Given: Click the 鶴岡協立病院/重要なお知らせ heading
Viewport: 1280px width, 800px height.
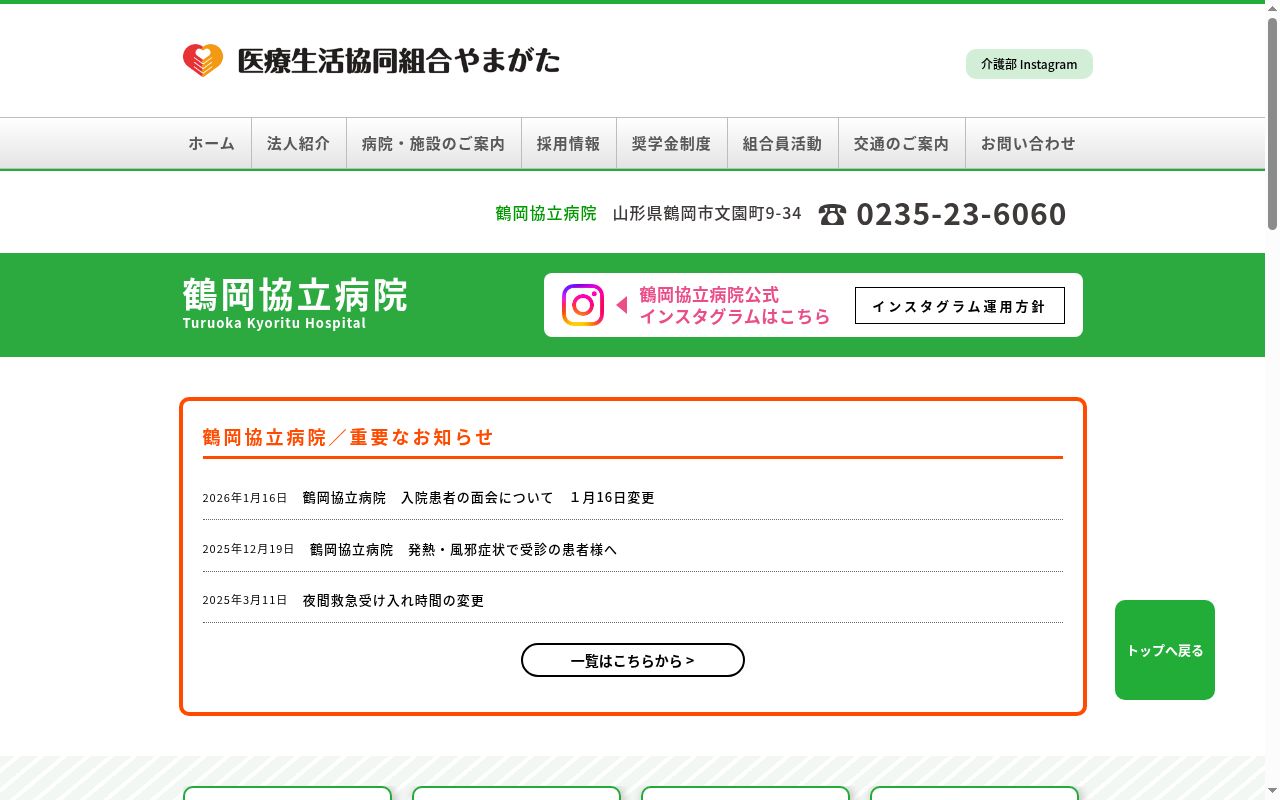Looking at the screenshot, I should click(x=348, y=437).
